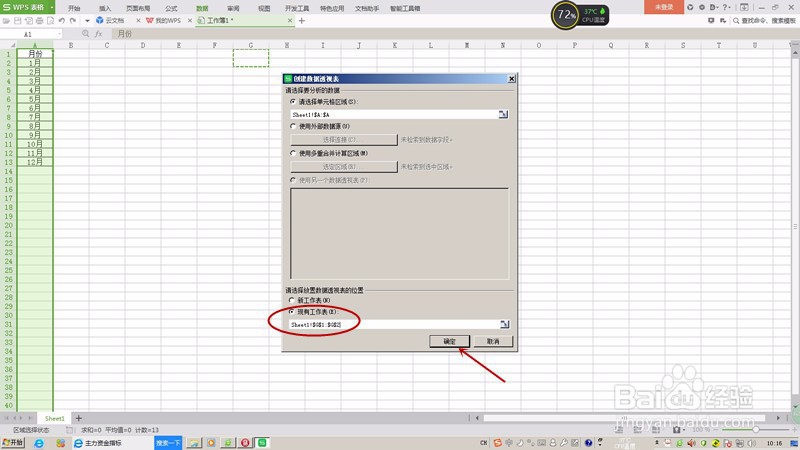Add a new sheet with plus button

click(x=79, y=418)
